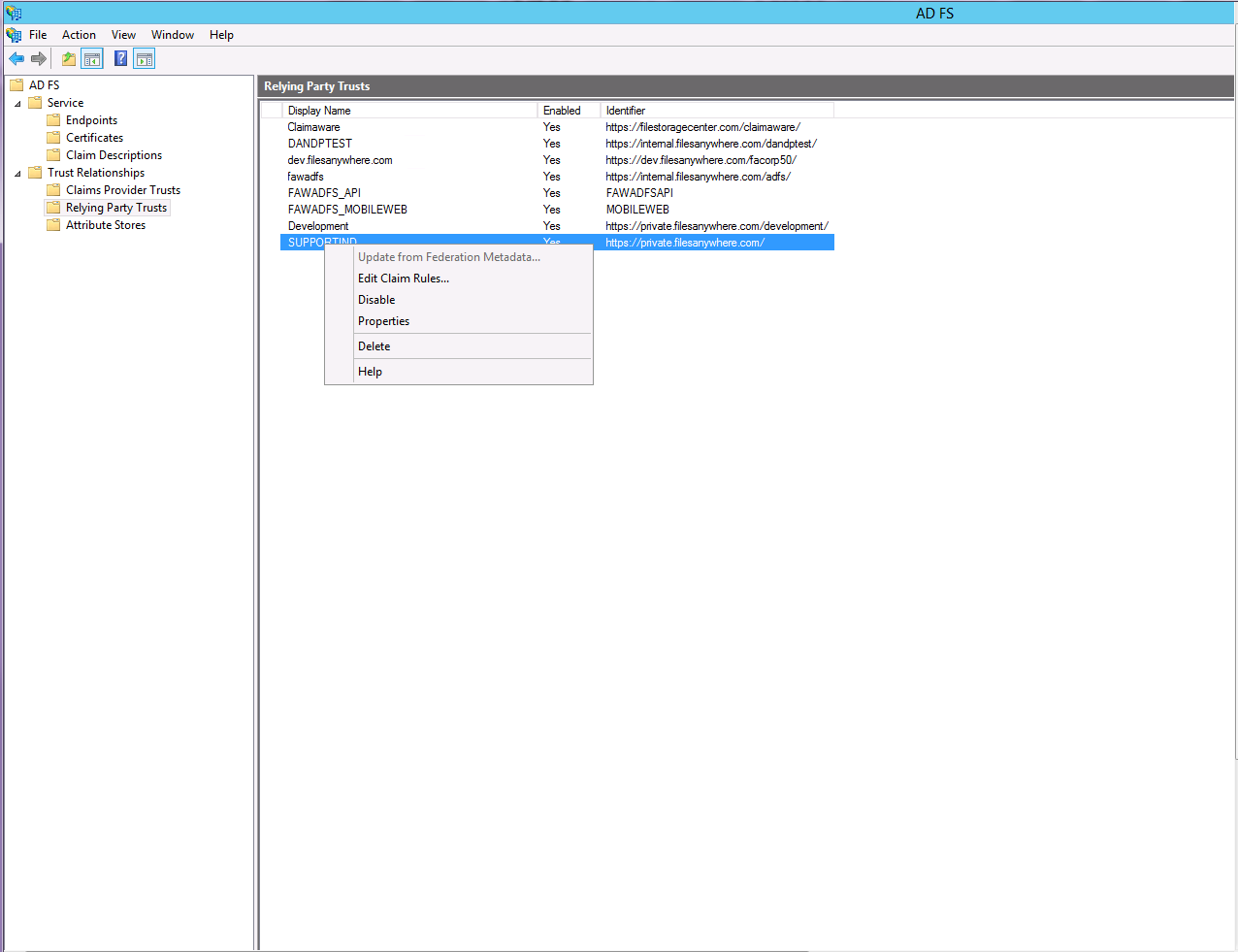Click Enabled entry of the fawadfs trust

click(551, 177)
